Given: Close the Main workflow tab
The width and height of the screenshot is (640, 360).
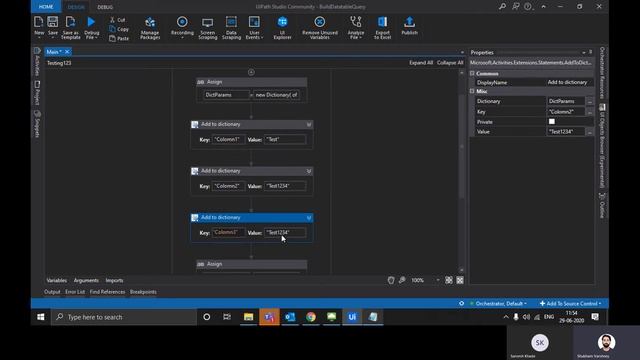Looking at the screenshot, I should pyautogui.click(x=67, y=52).
